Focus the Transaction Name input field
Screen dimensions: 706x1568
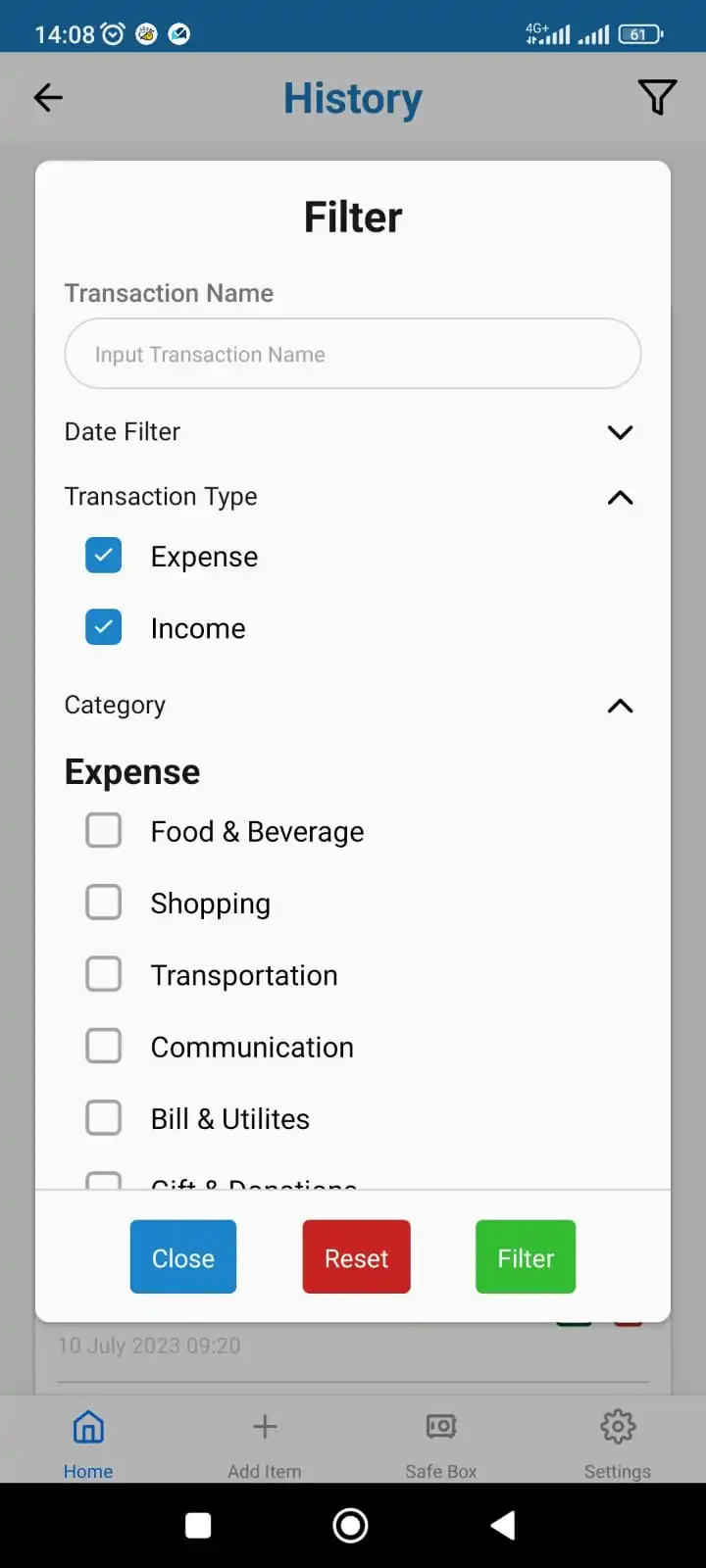(x=353, y=354)
